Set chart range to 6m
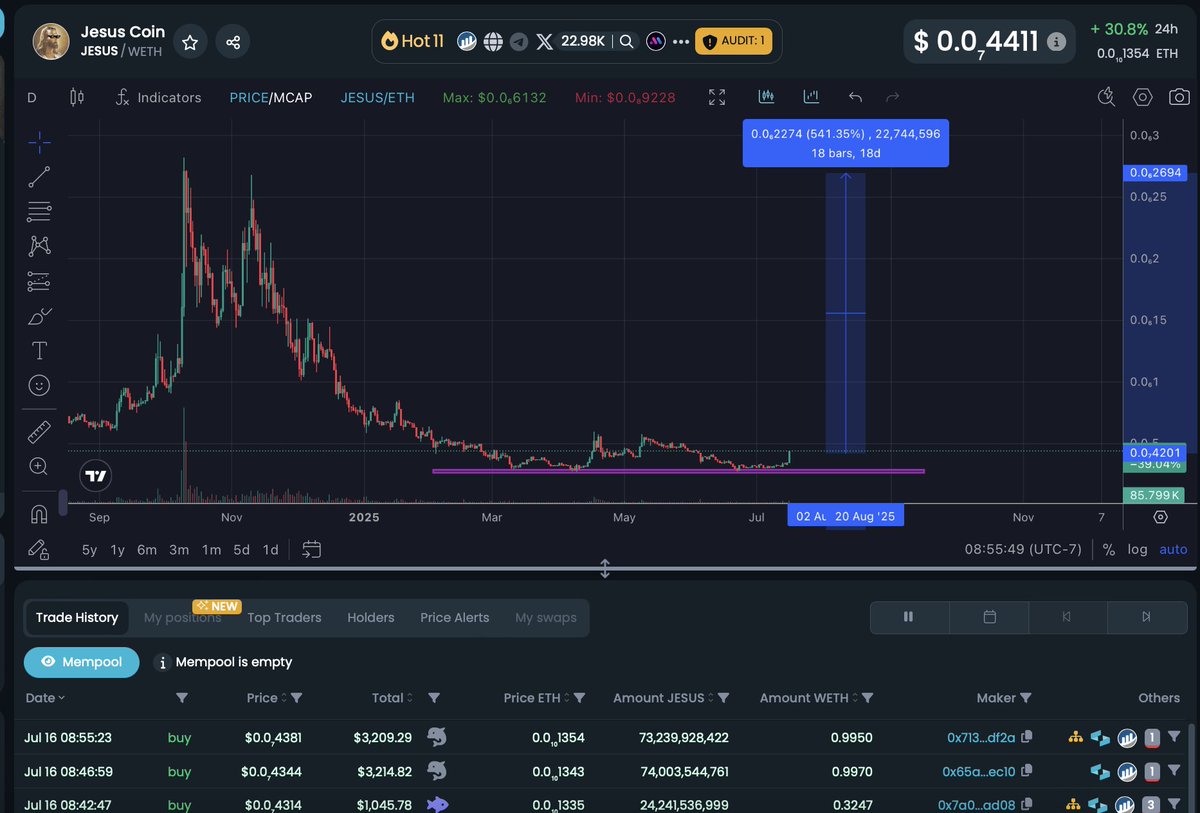This screenshot has height=813, width=1200. 147,549
